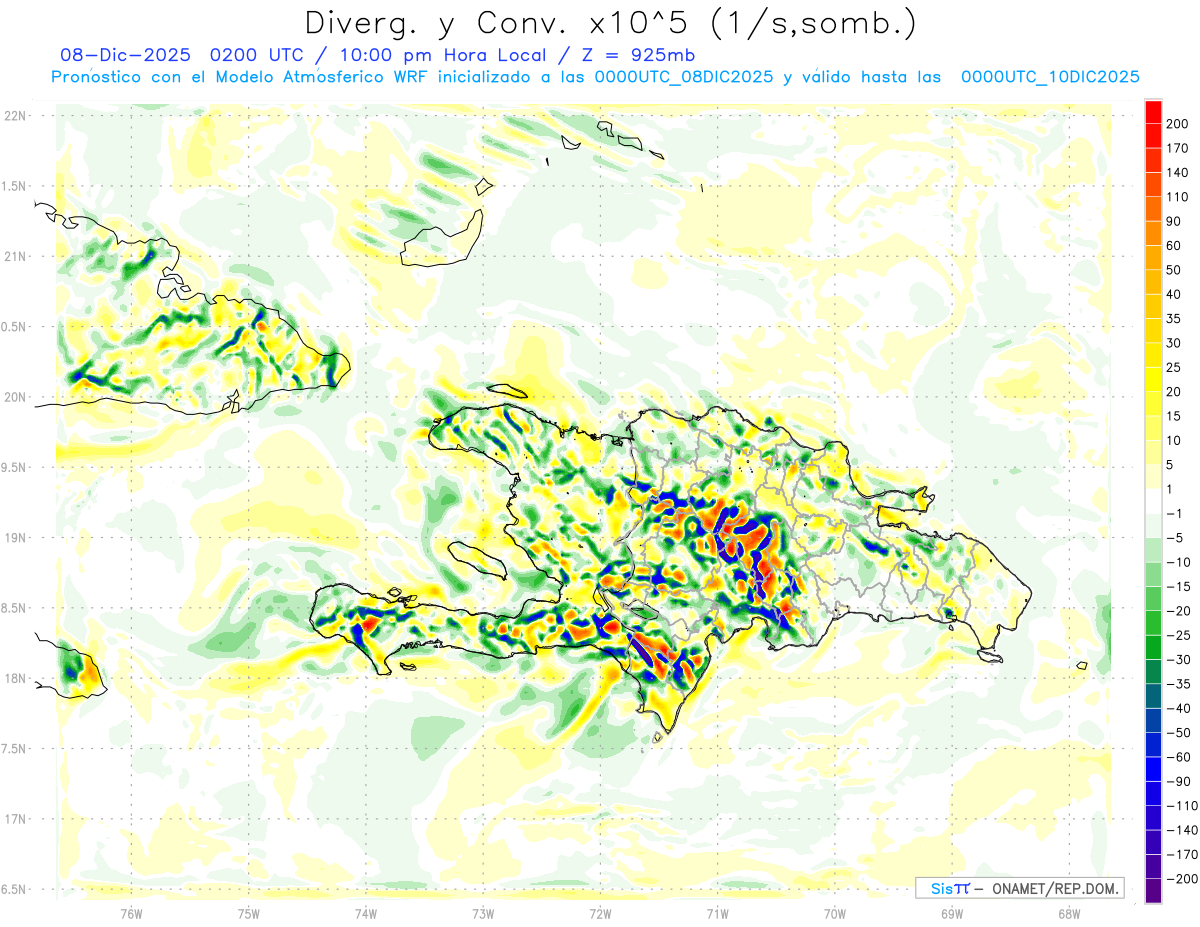The image size is (1200, 927).
Task: Click the 200 value on the color scale
Action: [1176, 124]
